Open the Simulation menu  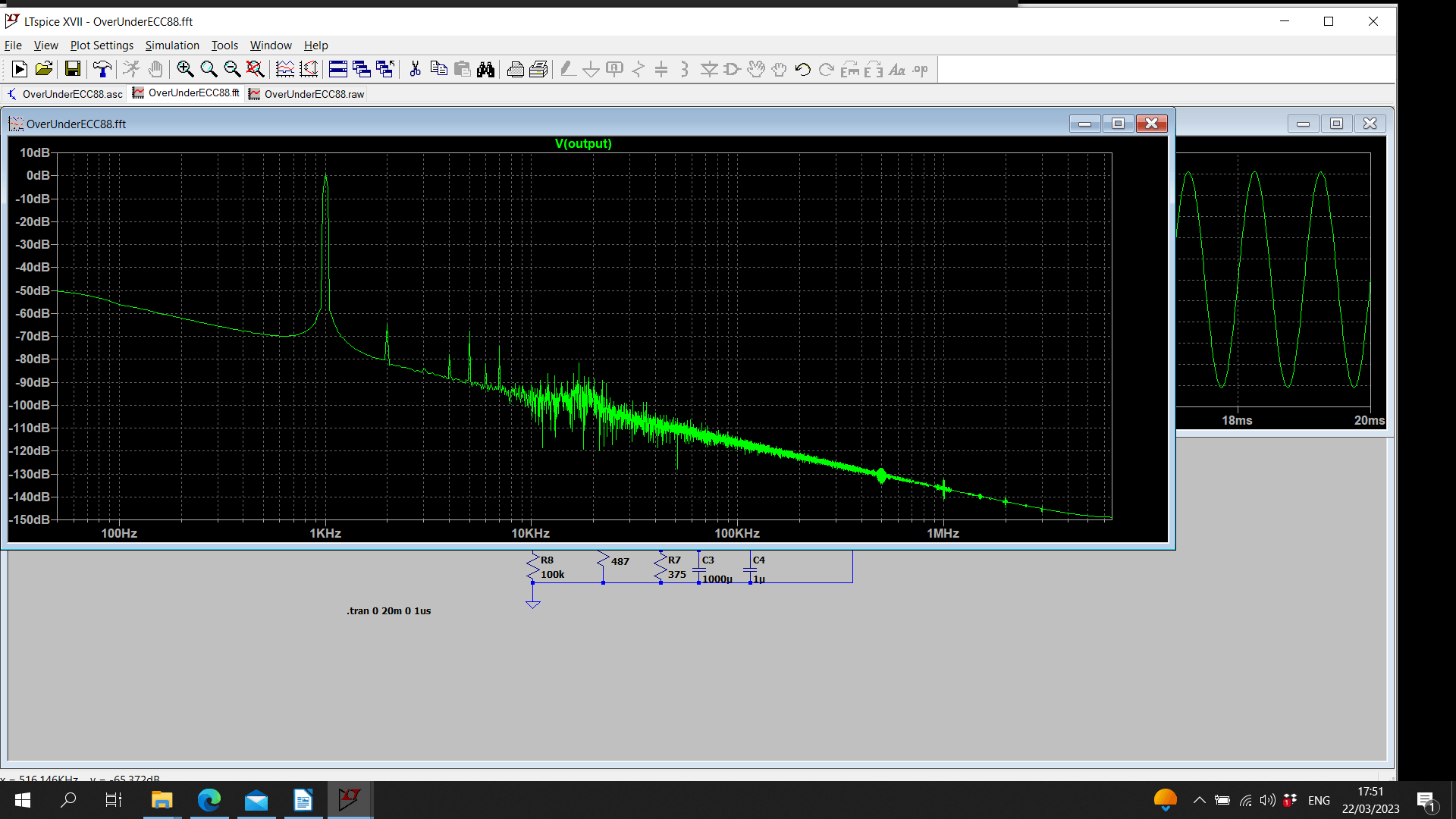tap(172, 45)
